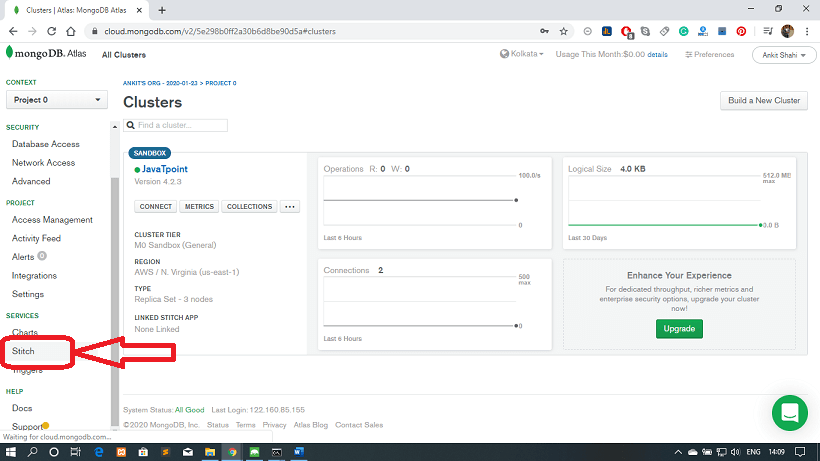Image resolution: width=820 pixels, height=461 pixels.
Task: Click the browser address bar URL
Action: (220, 31)
